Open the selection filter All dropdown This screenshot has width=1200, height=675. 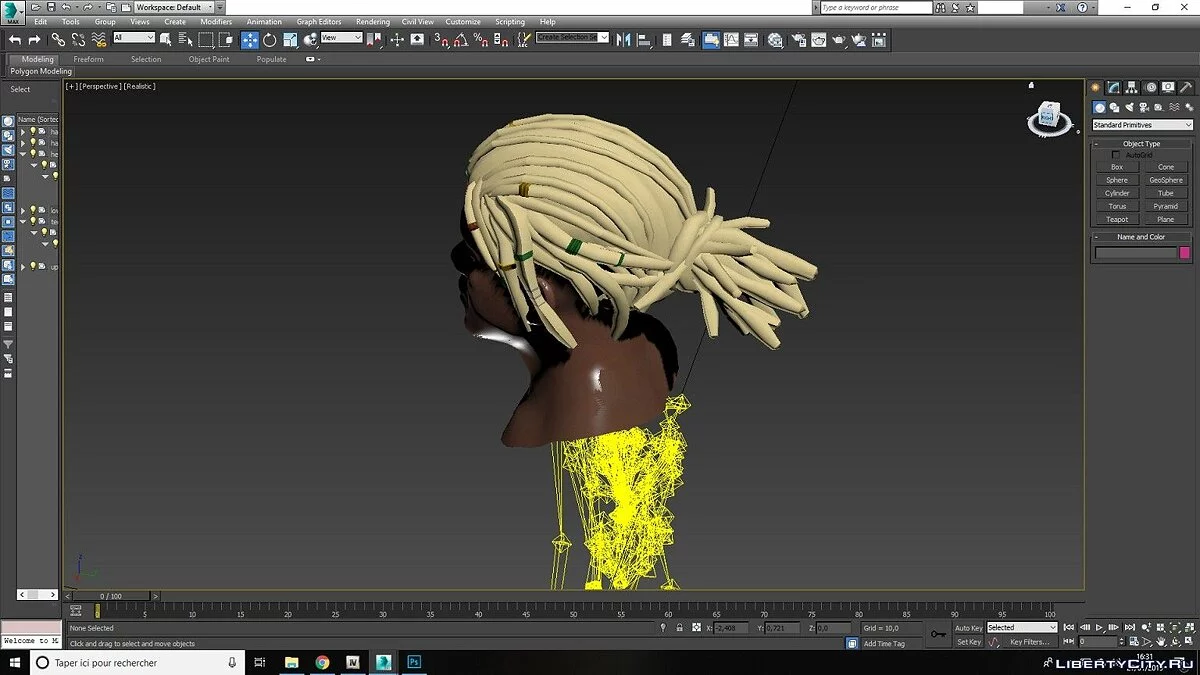point(134,38)
